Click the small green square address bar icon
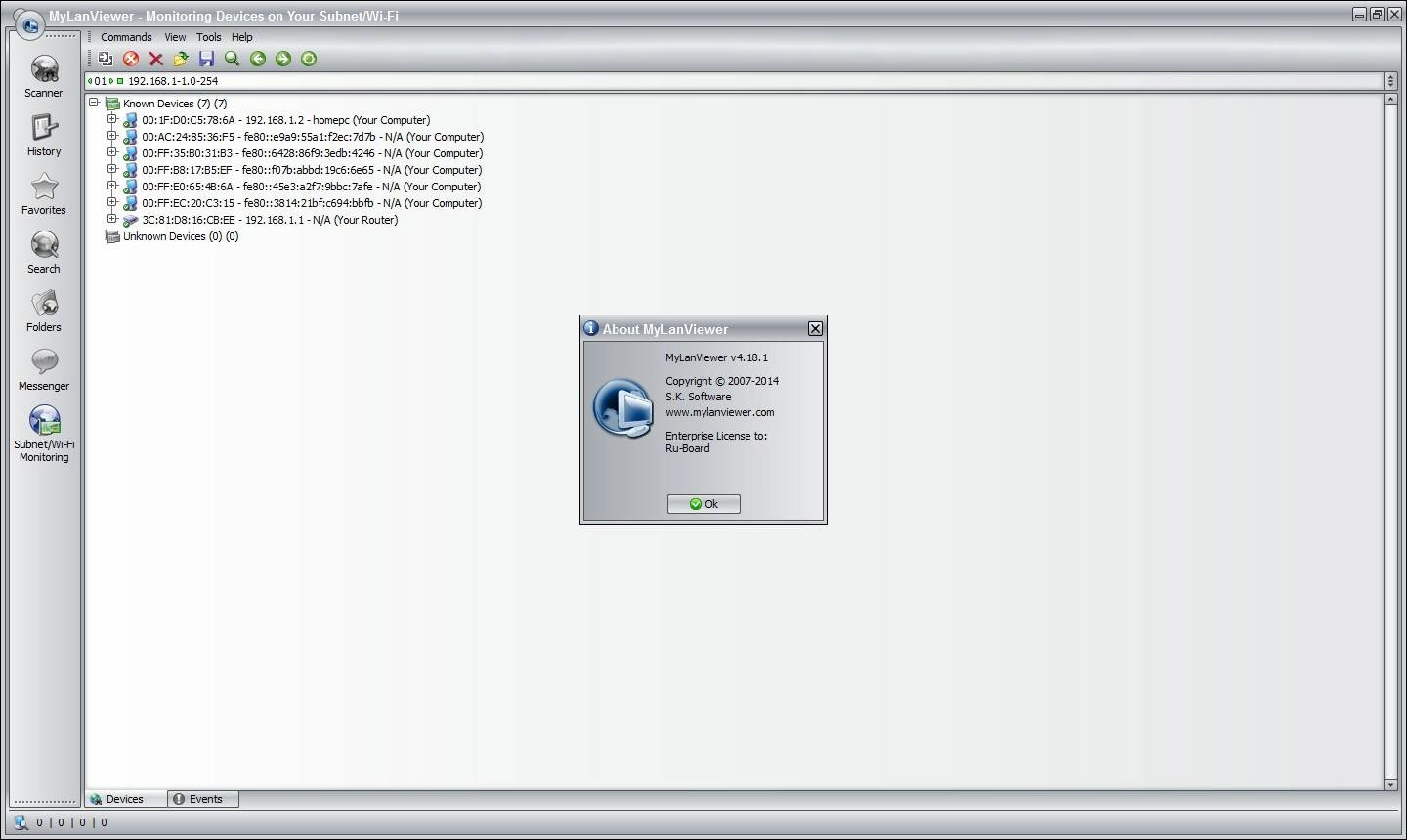1407x840 pixels. (x=120, y=81)
